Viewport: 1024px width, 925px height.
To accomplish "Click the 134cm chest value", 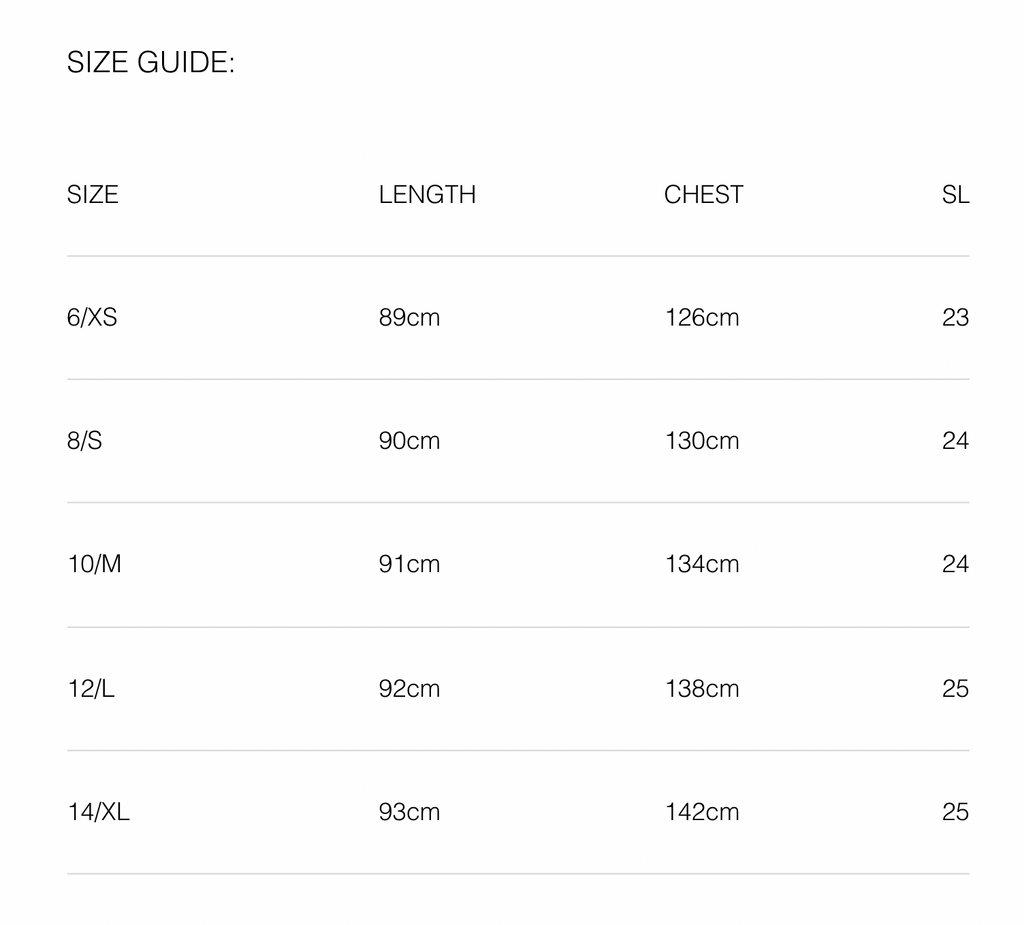I will [x=702, y=564].
